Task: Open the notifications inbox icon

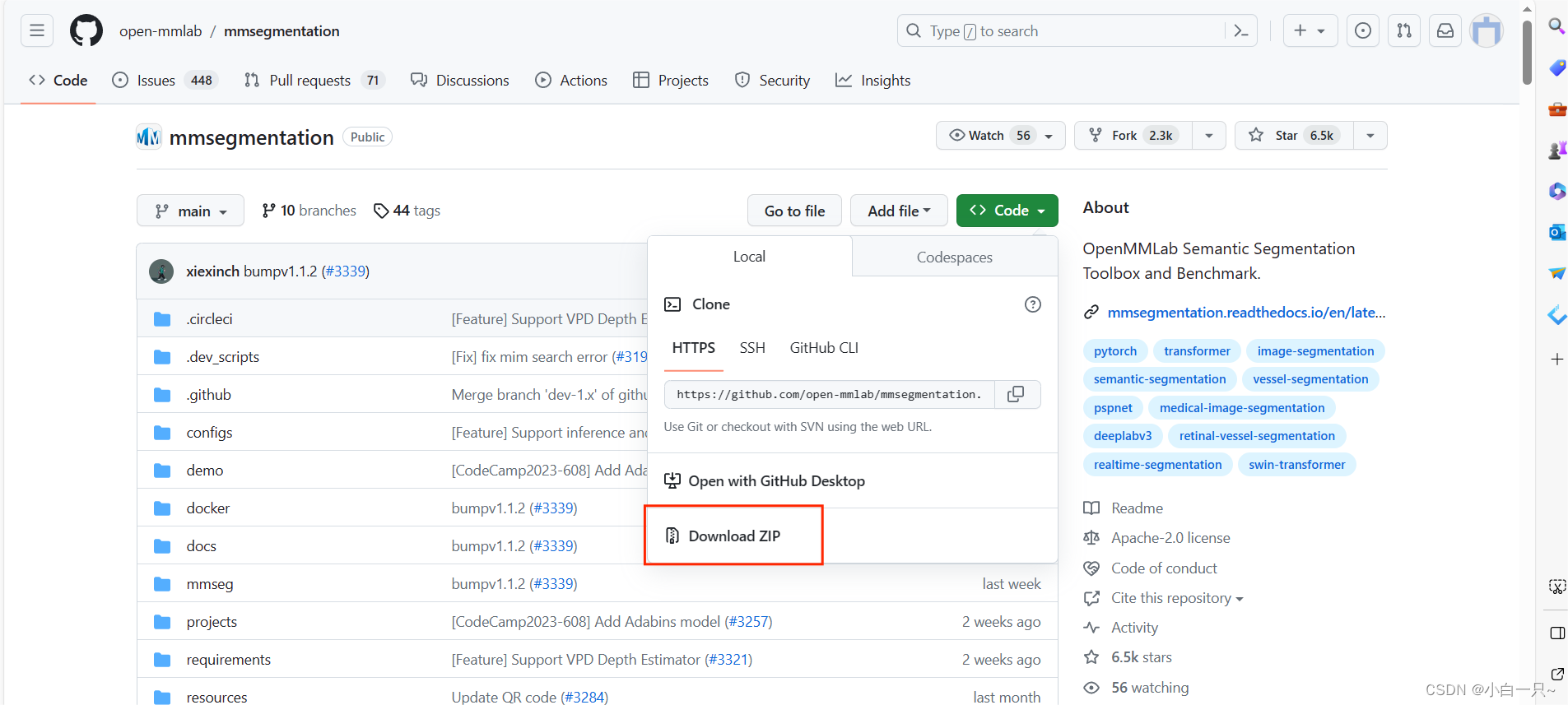Action: click(x=1445, y=31)
